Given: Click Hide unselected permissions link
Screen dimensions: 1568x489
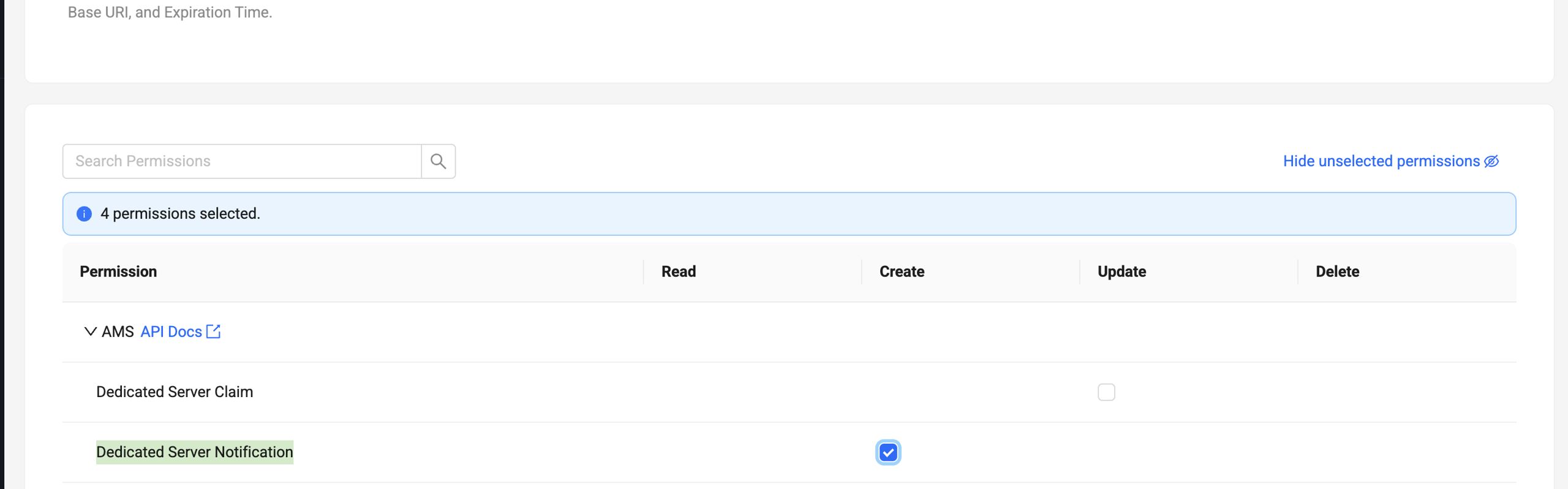Looking at the screenshot, I should pyautogui.click(x=1381, y=161).
